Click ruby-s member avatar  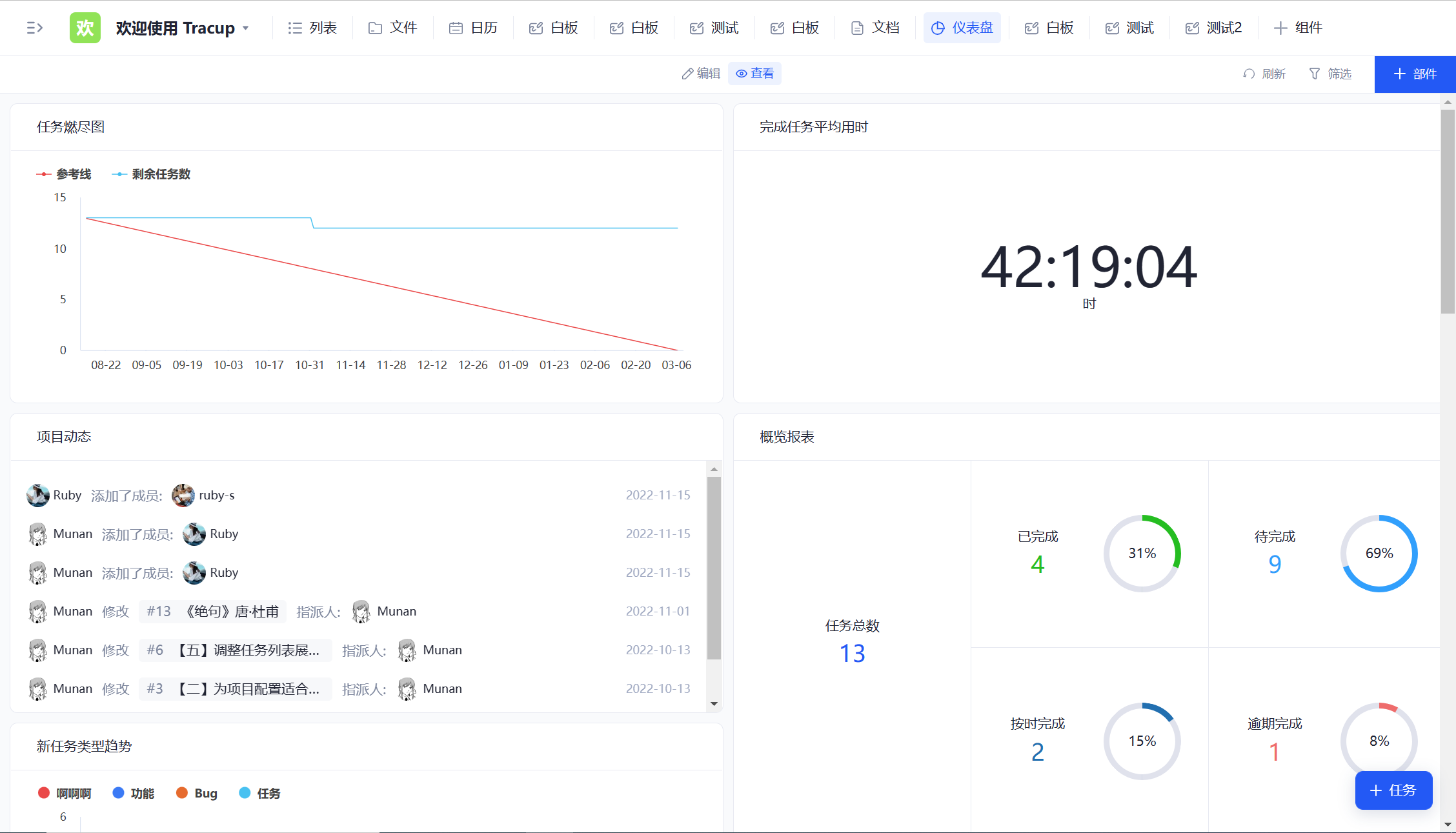[183, 496]
